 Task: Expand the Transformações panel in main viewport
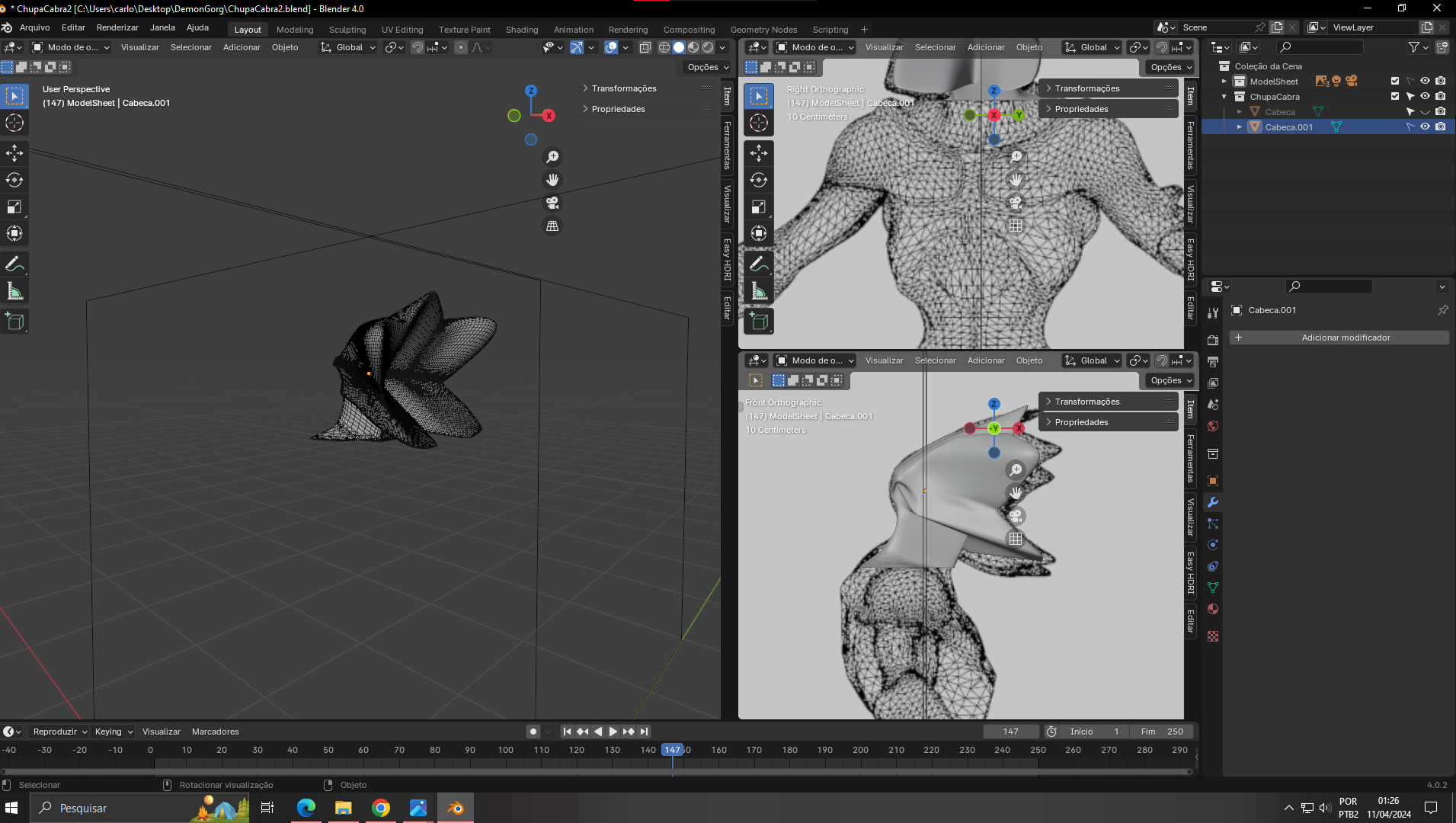[623, 88]
